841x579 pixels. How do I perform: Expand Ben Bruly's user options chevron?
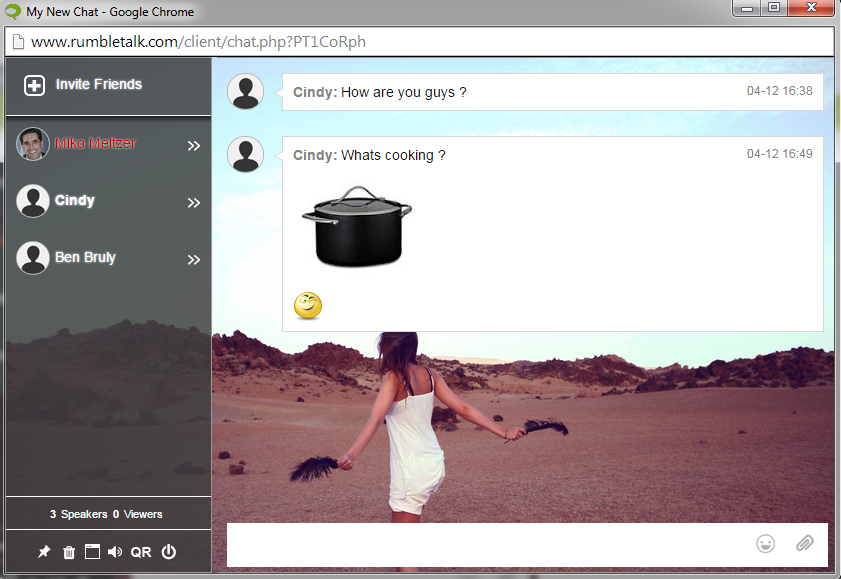tap(193, 259)
